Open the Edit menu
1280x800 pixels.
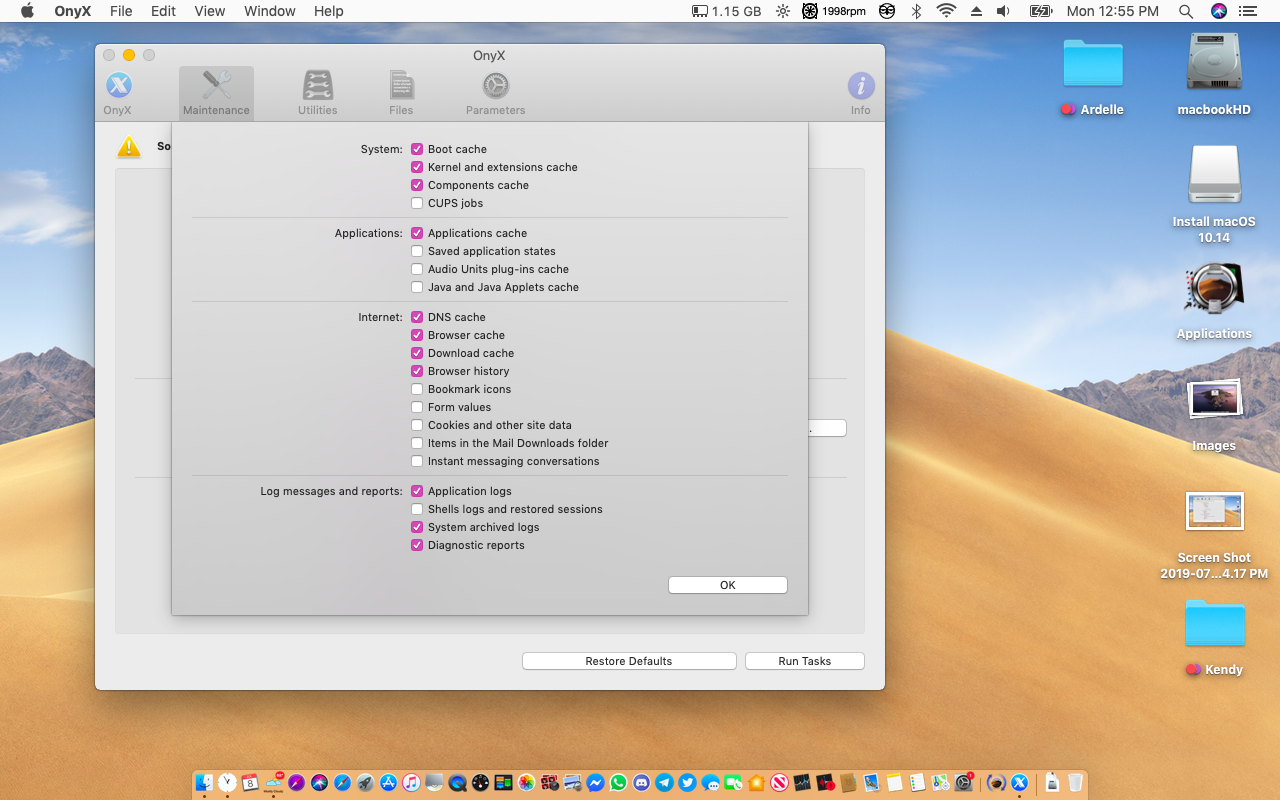point(163,11)
